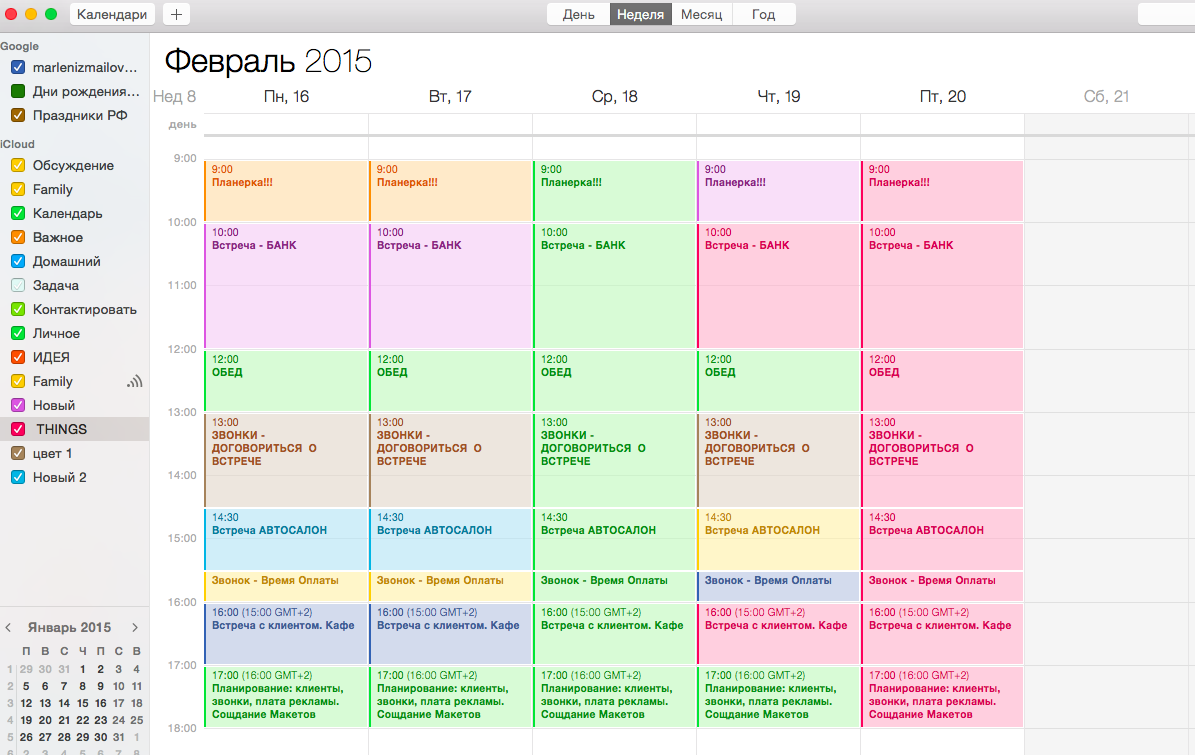Select Thursday Звонок - Время Оплаты event

[x=778, y=587]
